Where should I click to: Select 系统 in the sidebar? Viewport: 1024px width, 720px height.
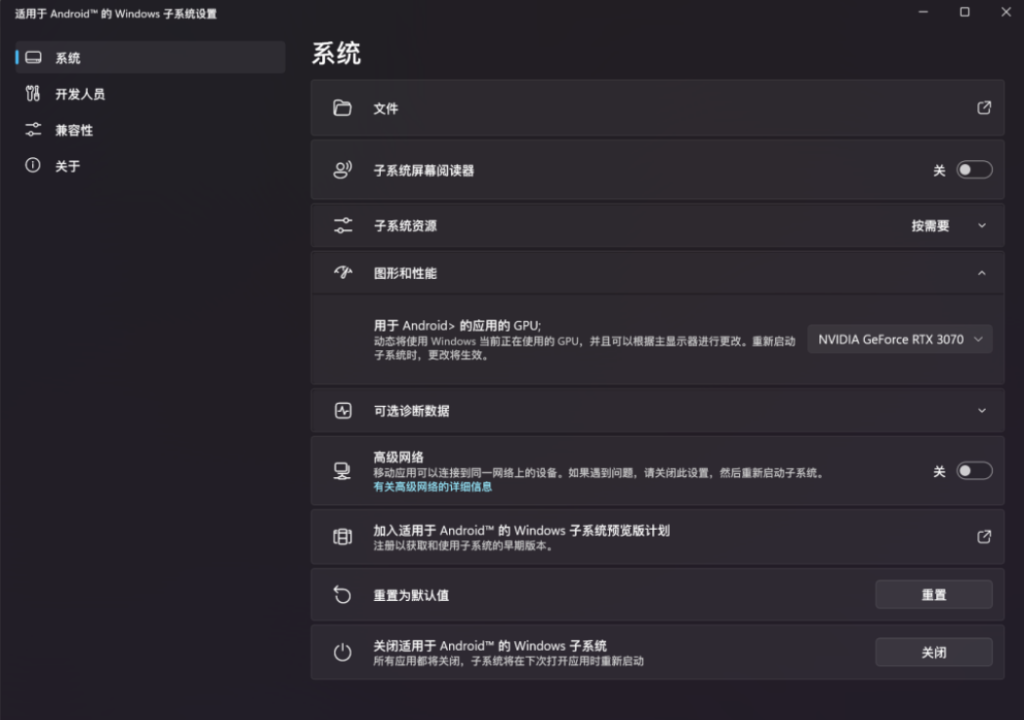pyautogui.click(x=150, y=57)
